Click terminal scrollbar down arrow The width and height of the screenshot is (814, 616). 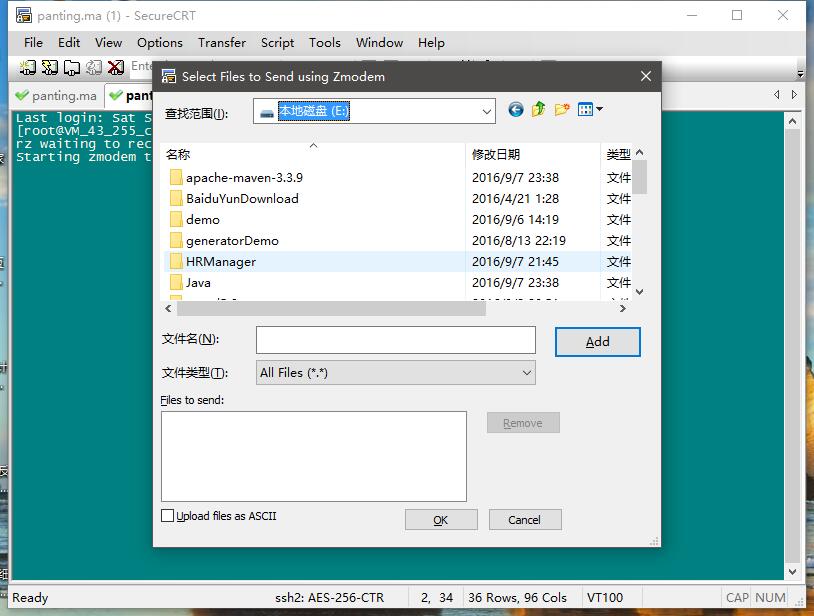792,572
